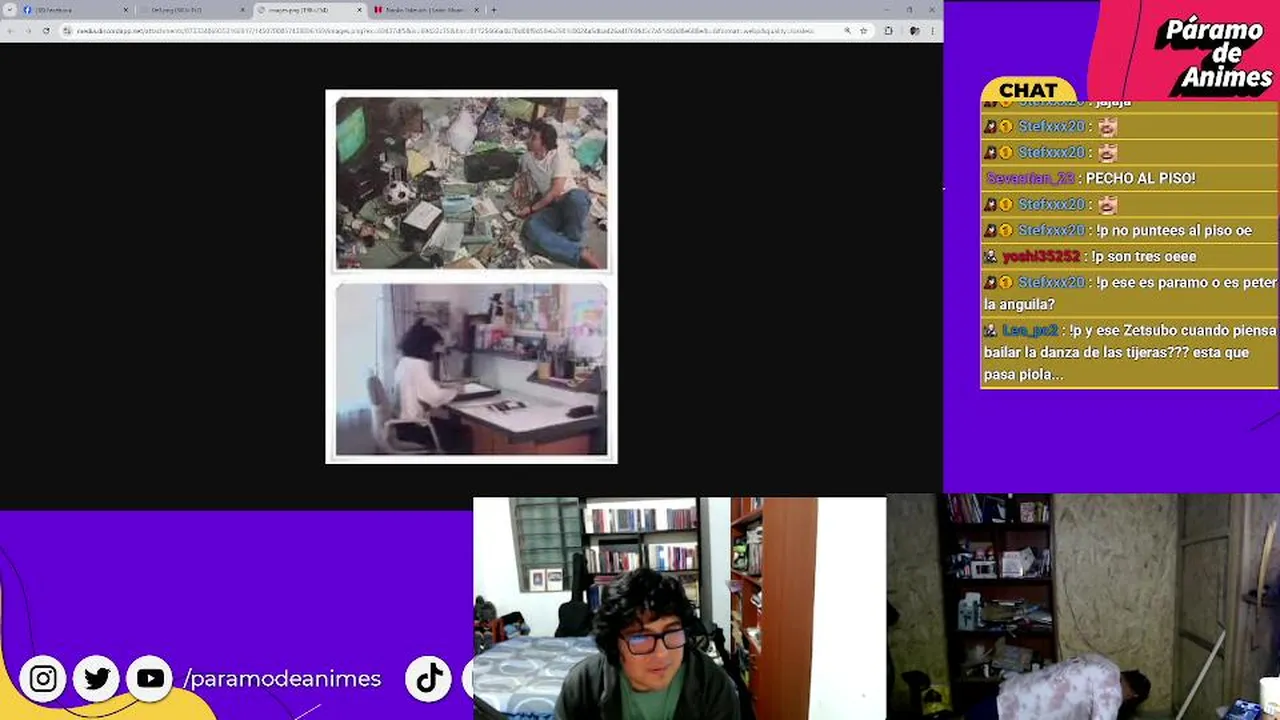Click the '!p son tres oeee' message

point(1143,256)
